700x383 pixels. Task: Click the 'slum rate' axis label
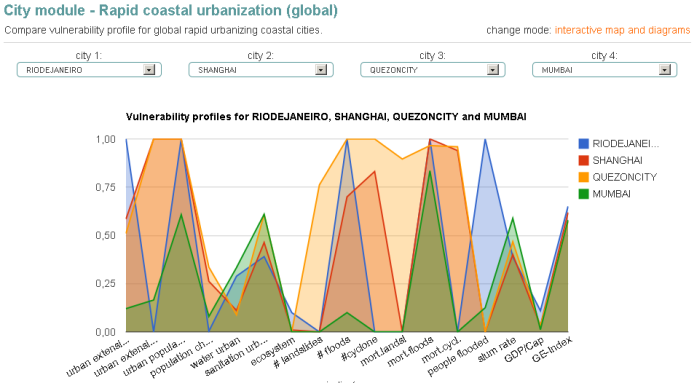pyautogui.click(x=497, y=350)
